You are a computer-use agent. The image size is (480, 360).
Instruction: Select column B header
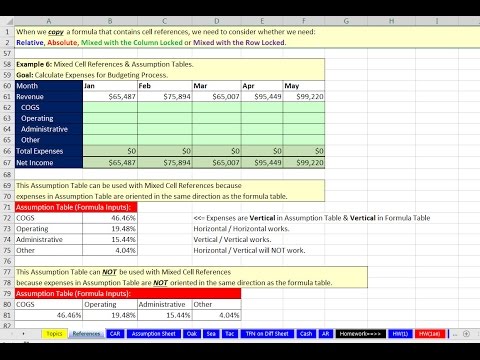click(x=110, y=21)
